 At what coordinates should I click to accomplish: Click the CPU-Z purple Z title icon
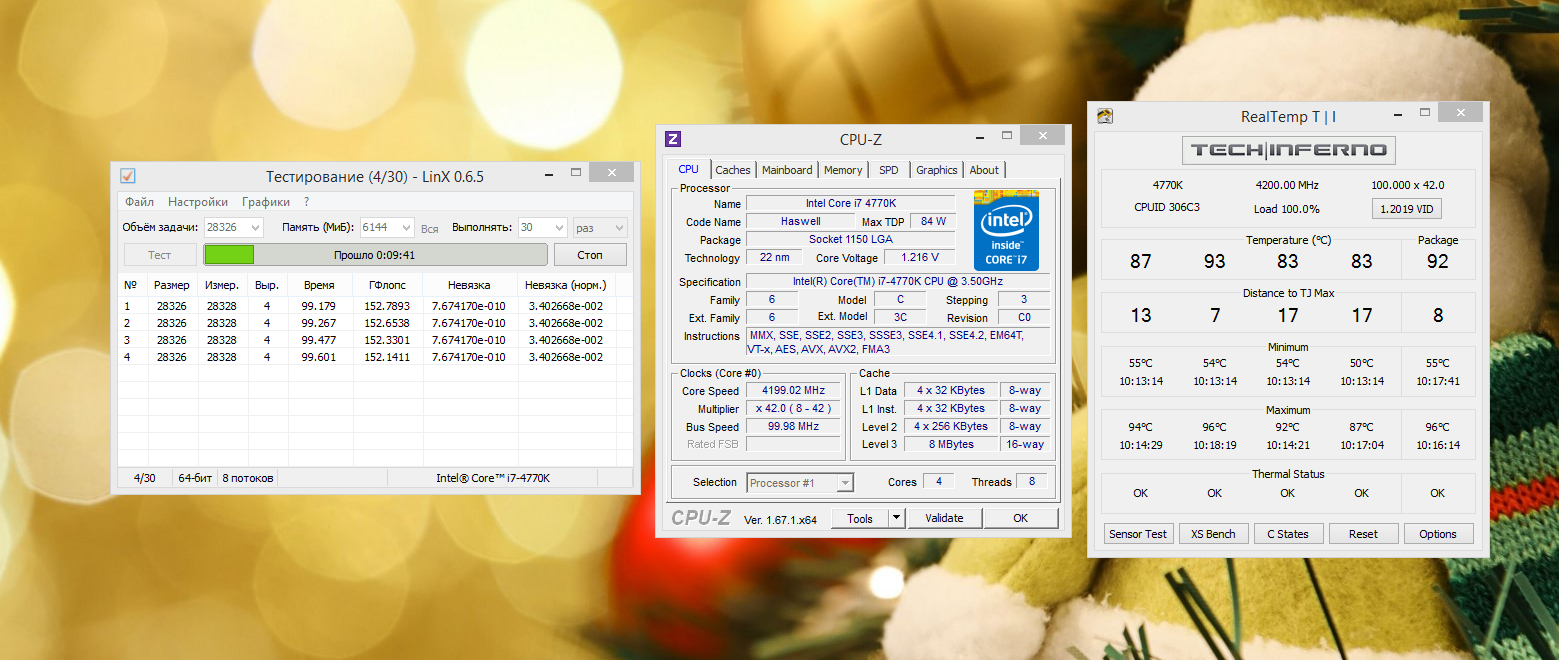(x=673, y=139)
